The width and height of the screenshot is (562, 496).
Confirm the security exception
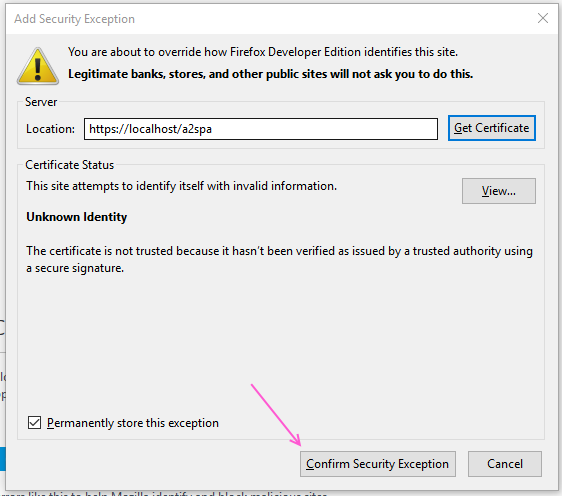click(378, 464)
